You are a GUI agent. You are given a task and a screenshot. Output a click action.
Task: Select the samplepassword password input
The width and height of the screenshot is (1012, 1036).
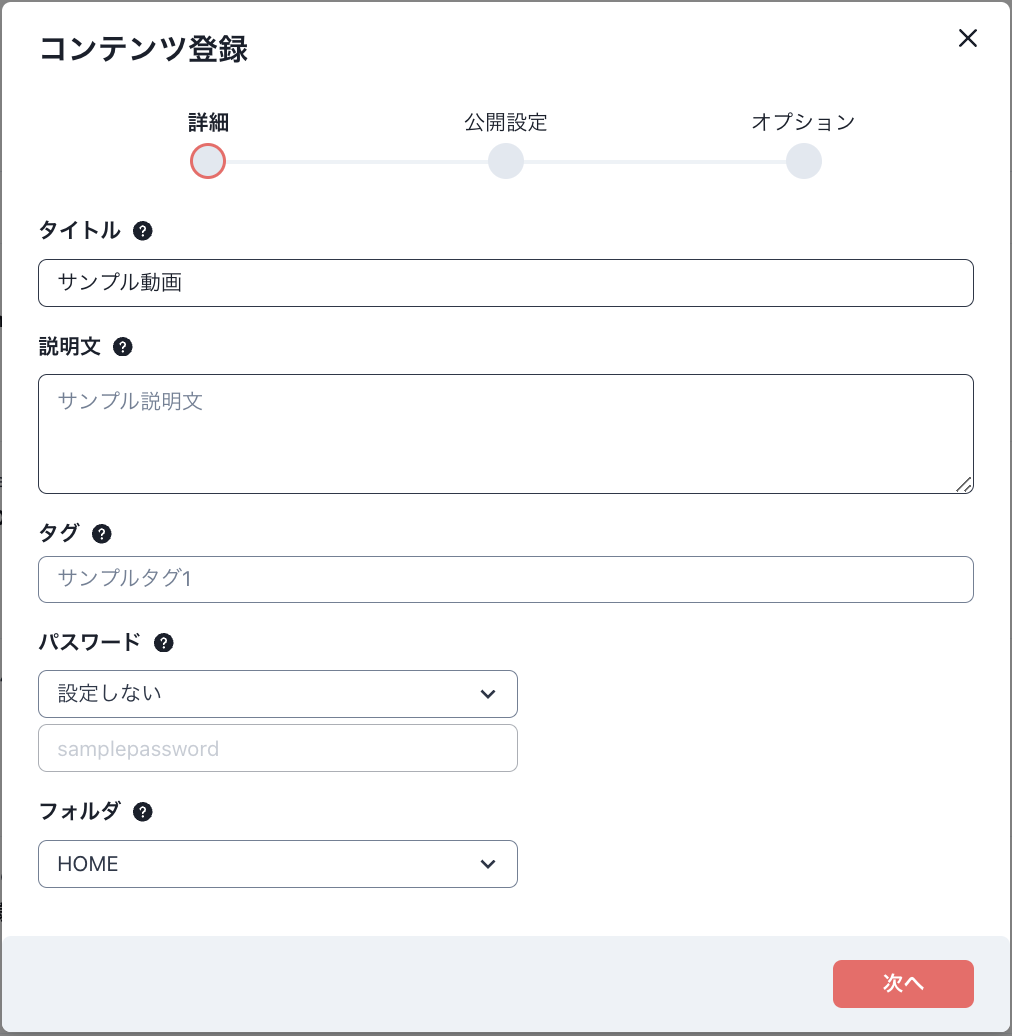pyautogui.click(x=278, y=748)
